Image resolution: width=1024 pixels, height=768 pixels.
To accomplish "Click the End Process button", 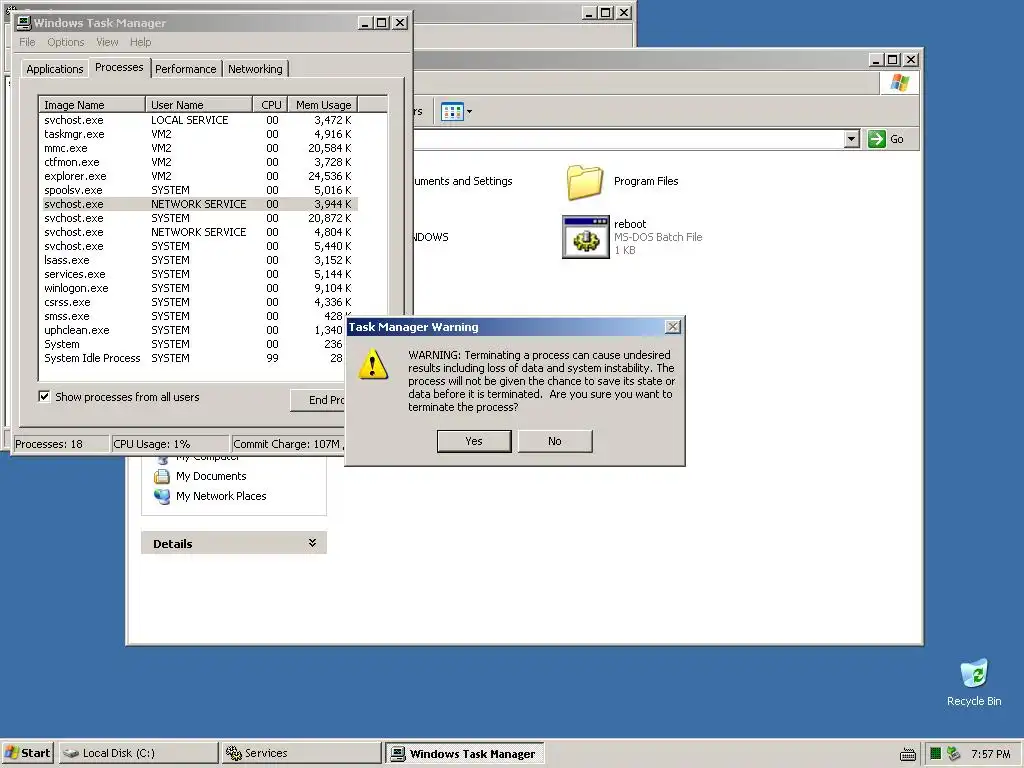I will click(318, 400).
